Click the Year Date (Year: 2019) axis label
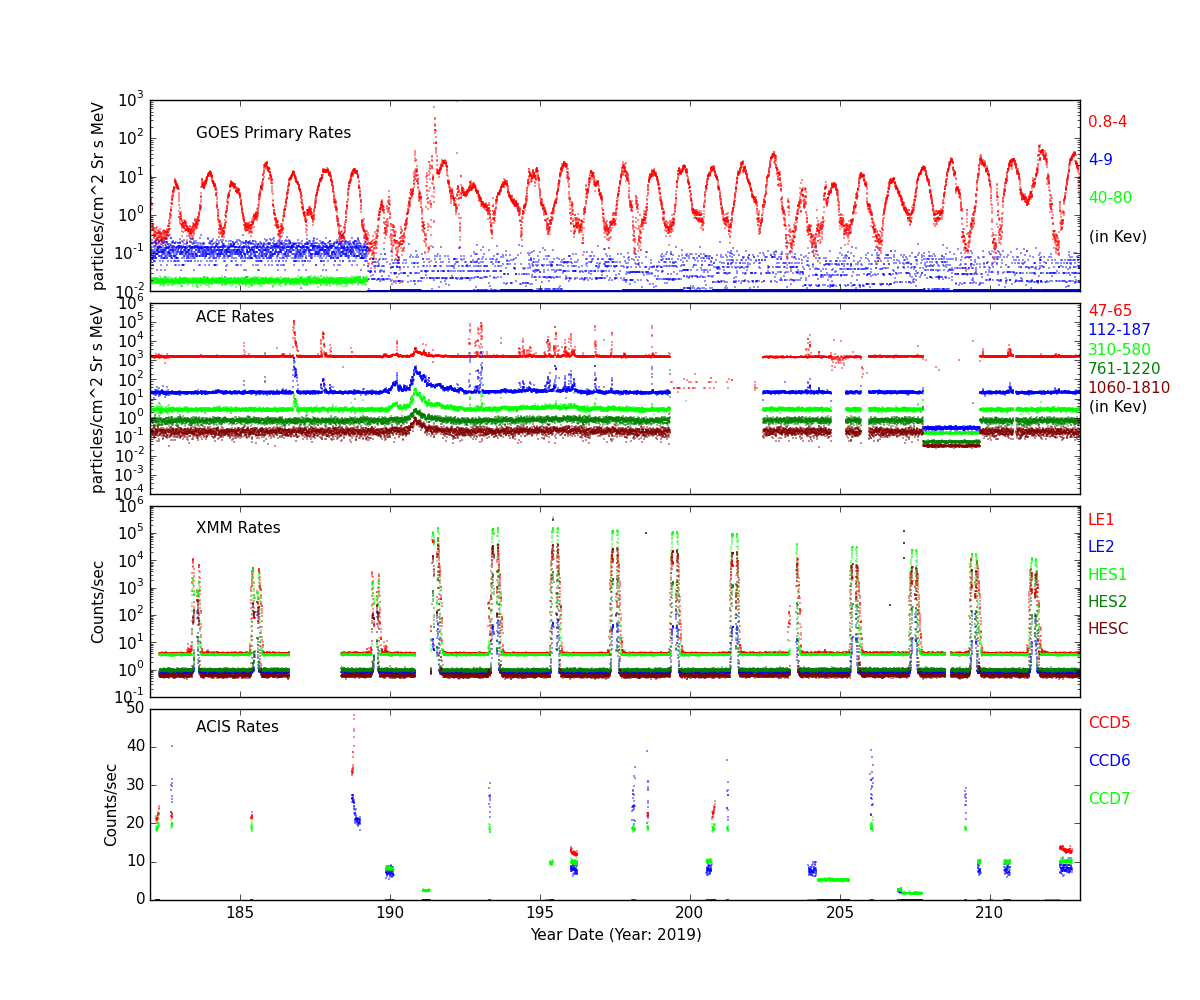Screen dimensions: 1200x1000 pyautogui.click(x=615, y=935)
